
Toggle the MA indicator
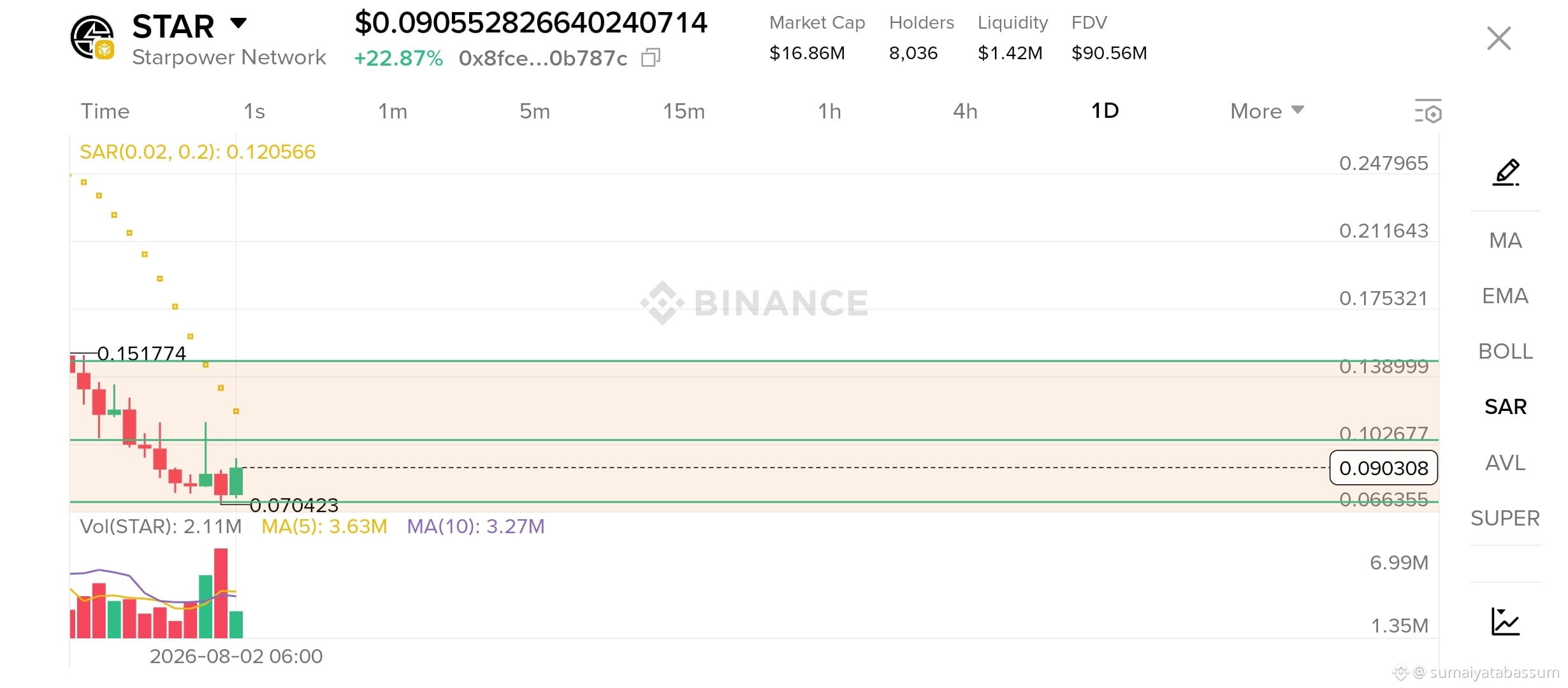1506,240
